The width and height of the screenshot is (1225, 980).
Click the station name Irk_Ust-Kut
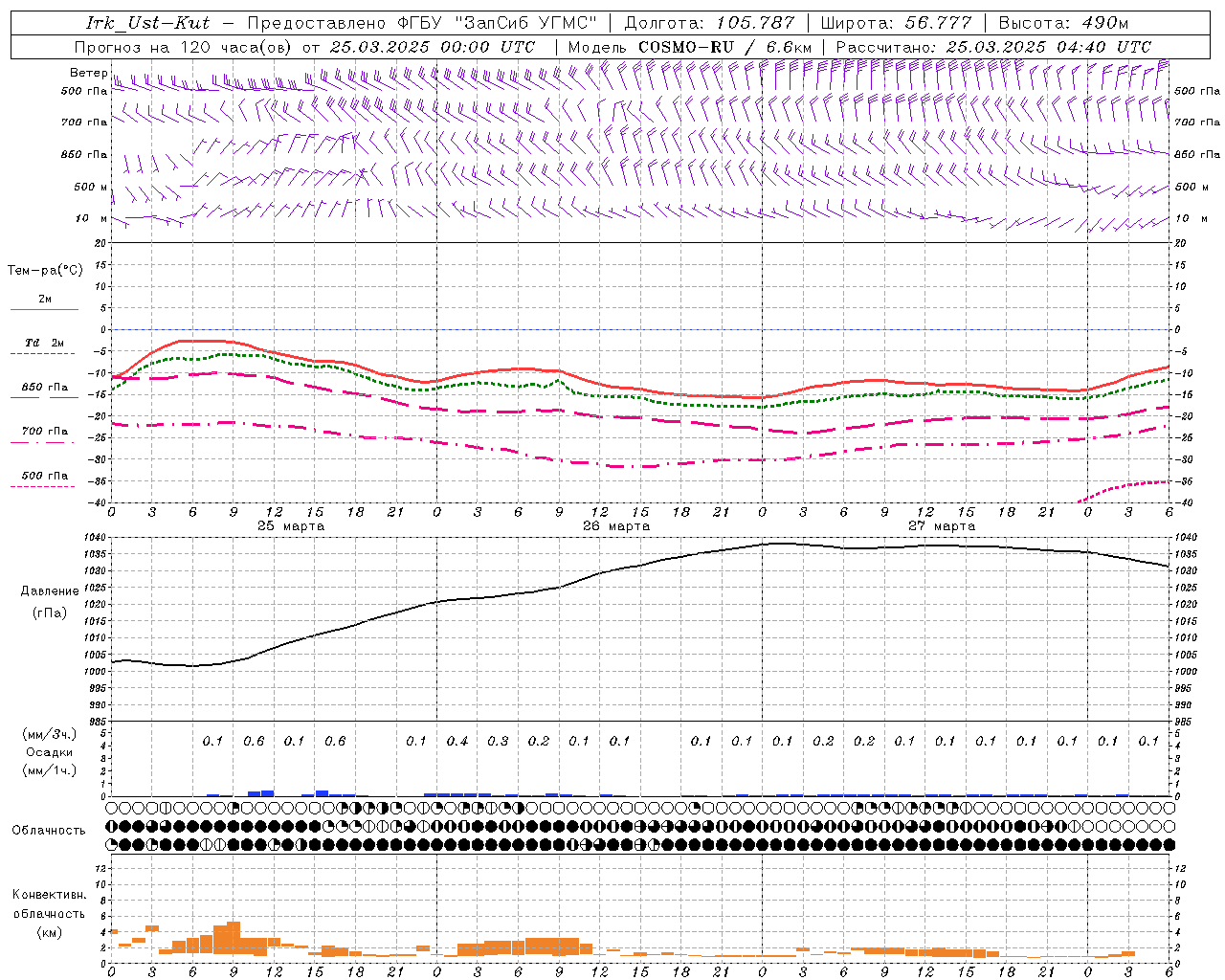147,23
